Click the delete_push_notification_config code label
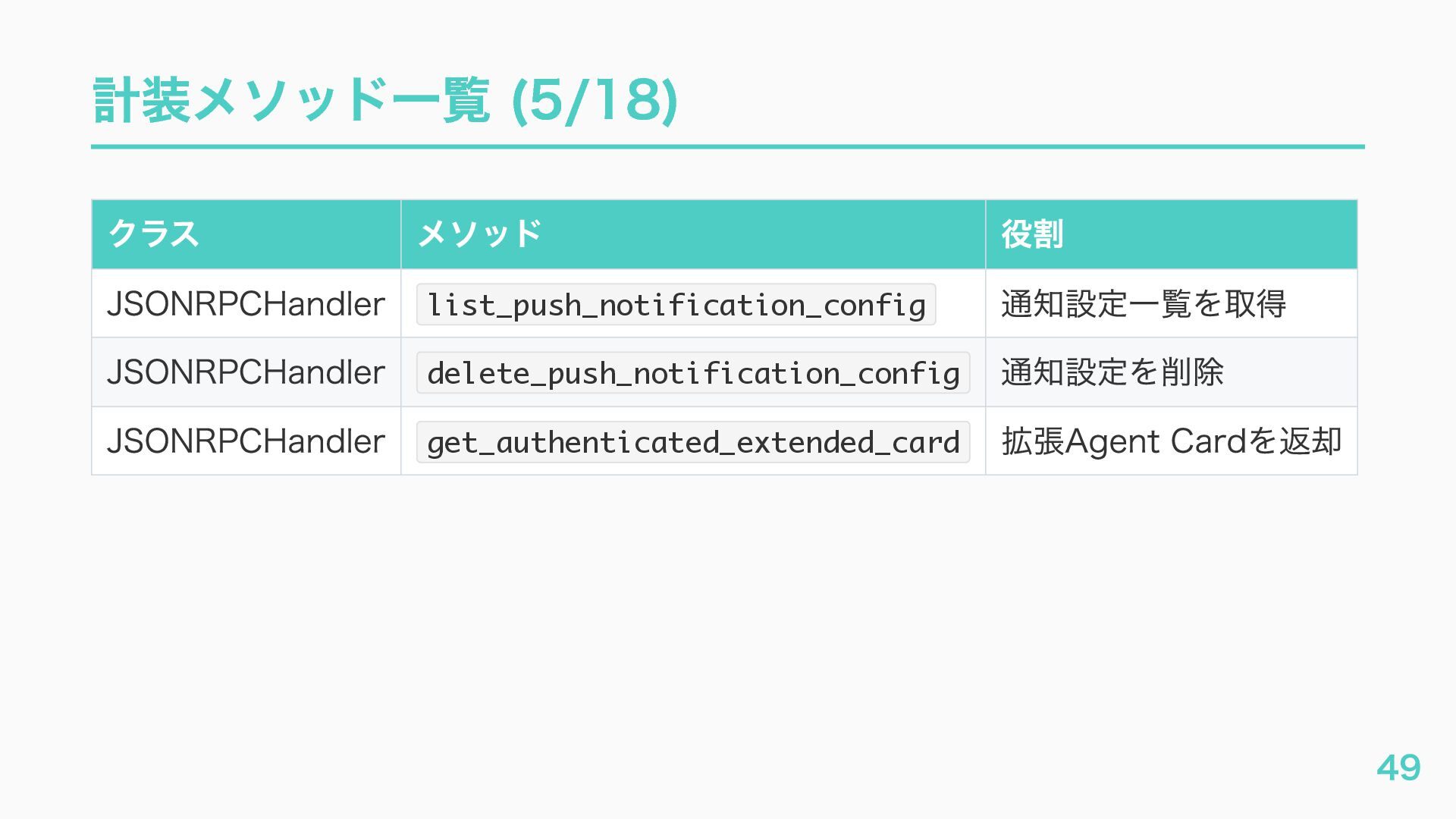 point(692,373)
